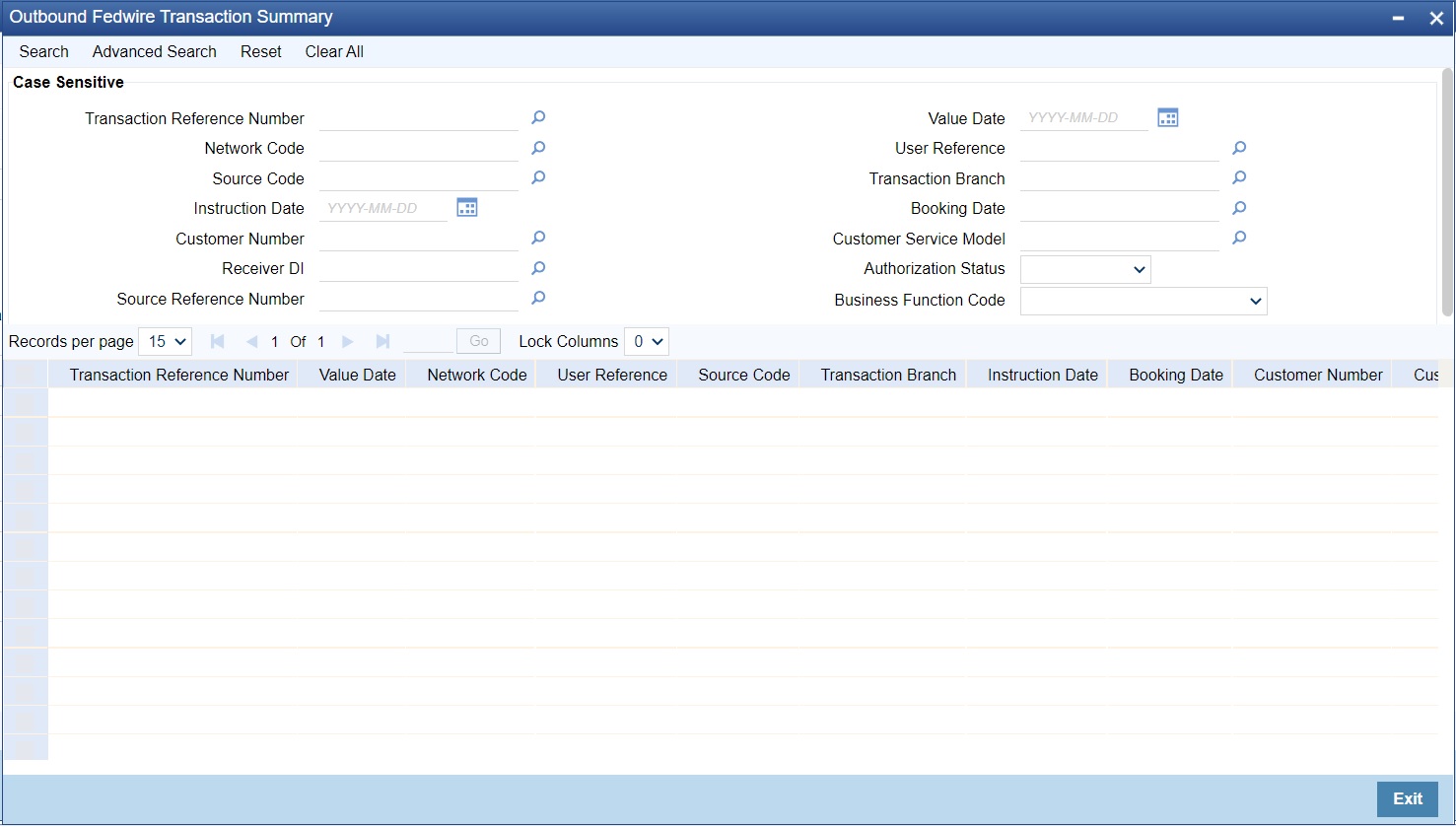Click Clear All in the toolbar
This screenshot has height=827, width=1456.
(334, 51)
